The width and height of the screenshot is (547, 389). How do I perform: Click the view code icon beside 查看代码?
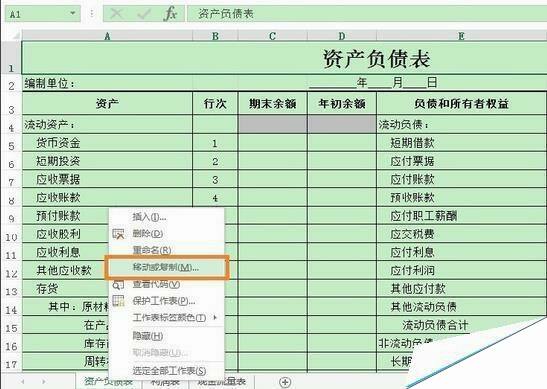[118, 285]
